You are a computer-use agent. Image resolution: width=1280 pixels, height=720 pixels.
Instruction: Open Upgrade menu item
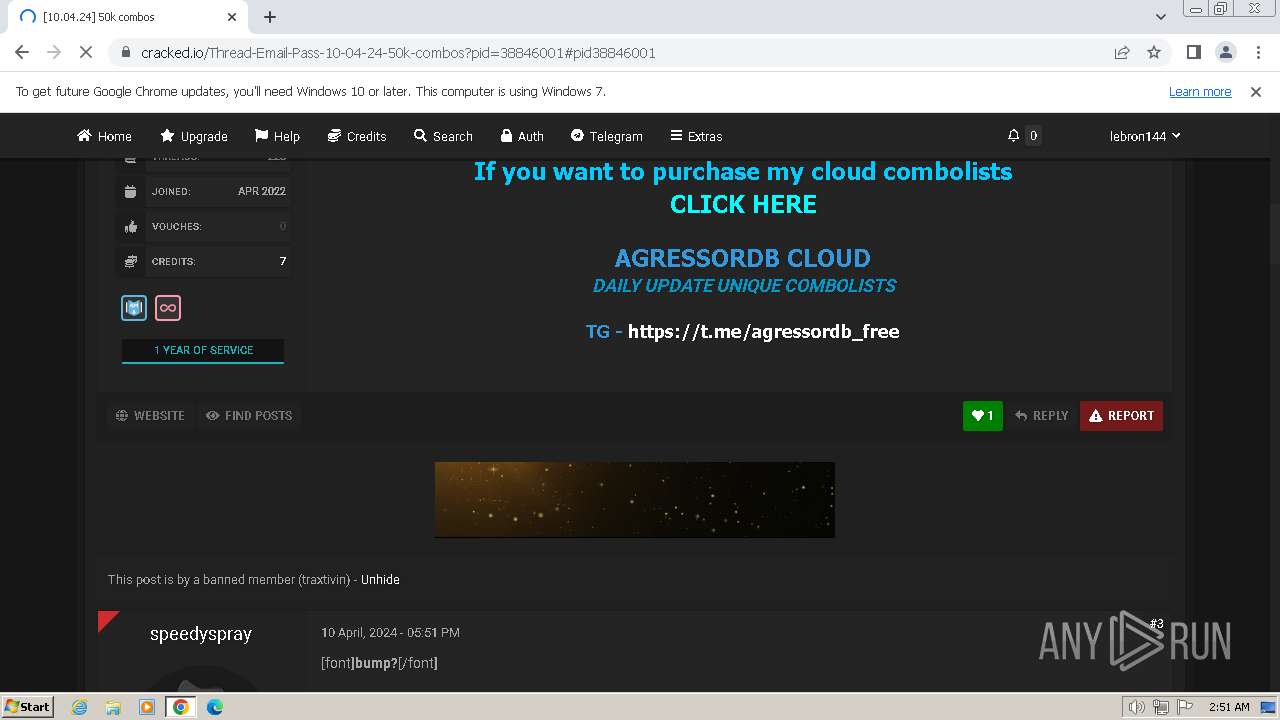(x=194, y=136)
